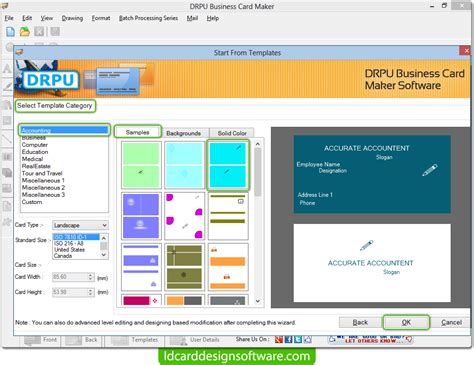Viewport: 474px width, 365px height.
Task: Select the purple globe template thumbnail
Action: click(141, 216)
